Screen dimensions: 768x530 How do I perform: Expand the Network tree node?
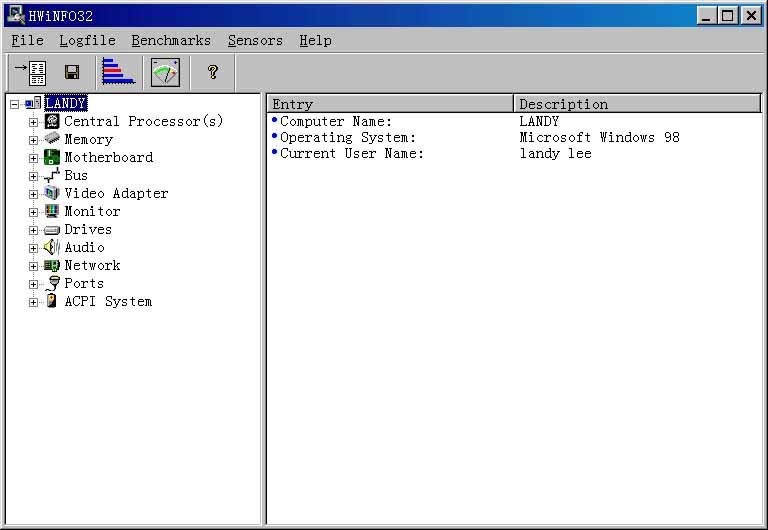pyautogui.click(x=33, y=266)
